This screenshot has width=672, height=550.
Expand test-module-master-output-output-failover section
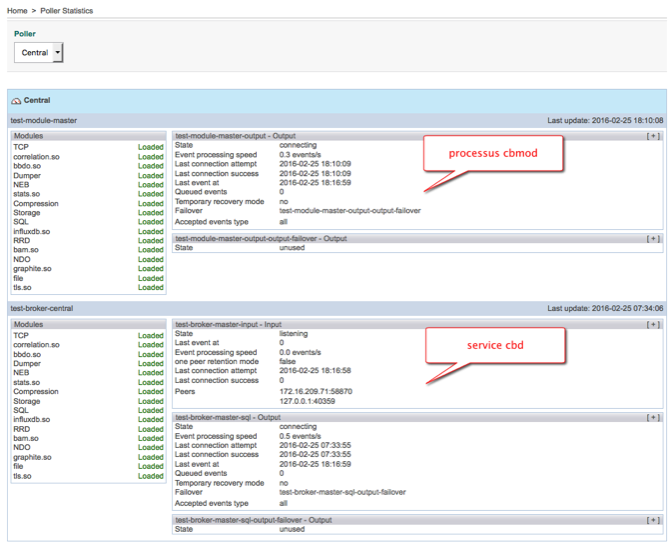click(653, 239)
